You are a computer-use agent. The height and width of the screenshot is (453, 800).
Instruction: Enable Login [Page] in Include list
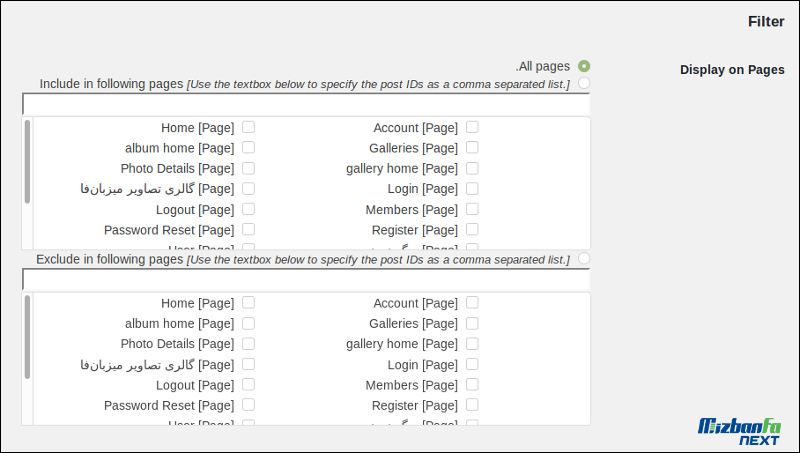click(x=472, y=189)
